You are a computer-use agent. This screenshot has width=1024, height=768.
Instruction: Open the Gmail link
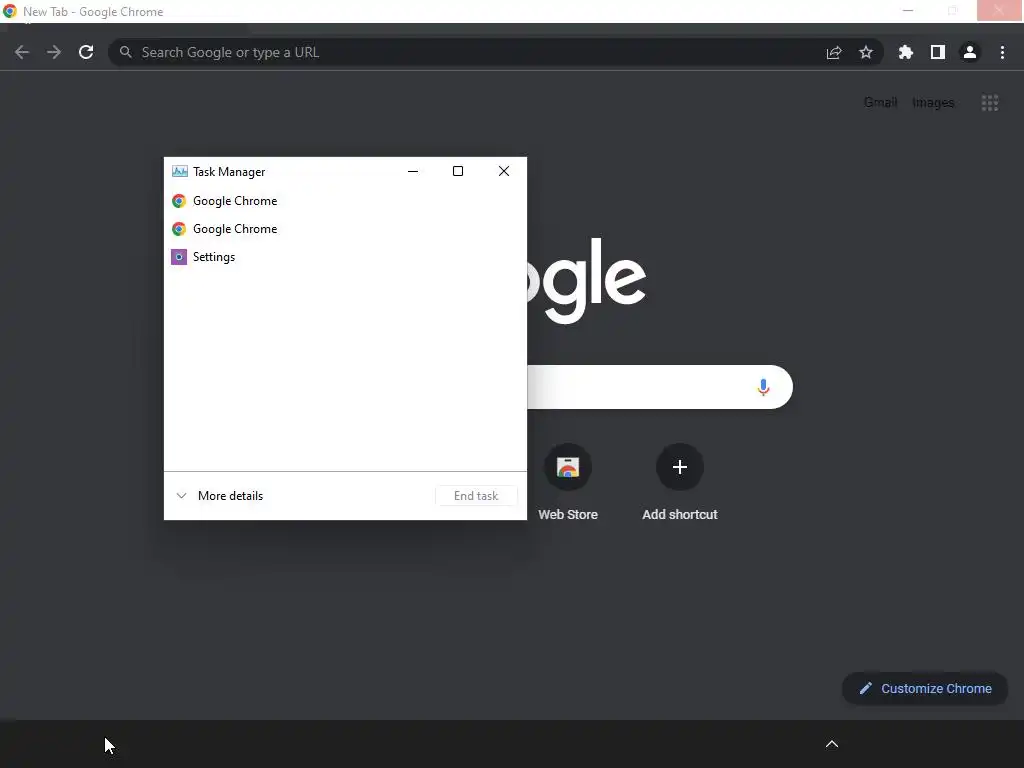880,103
